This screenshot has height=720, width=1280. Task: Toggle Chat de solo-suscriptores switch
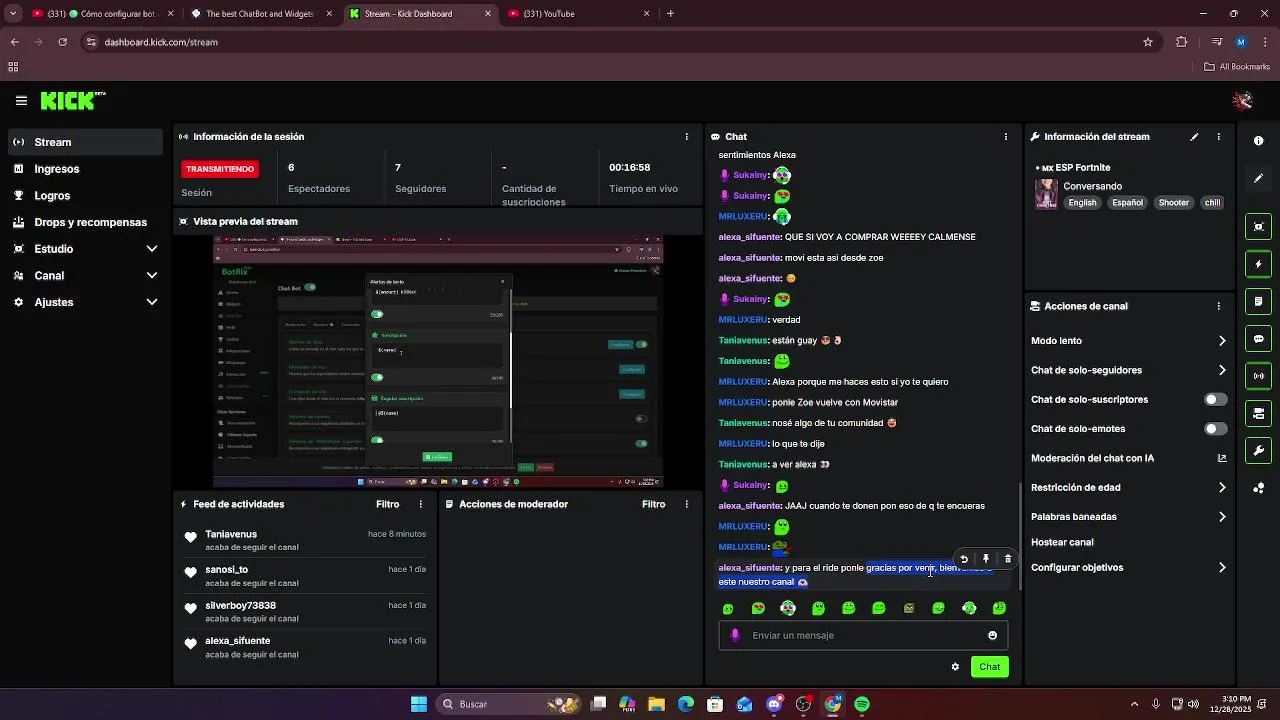click(x=1215, y=400)
